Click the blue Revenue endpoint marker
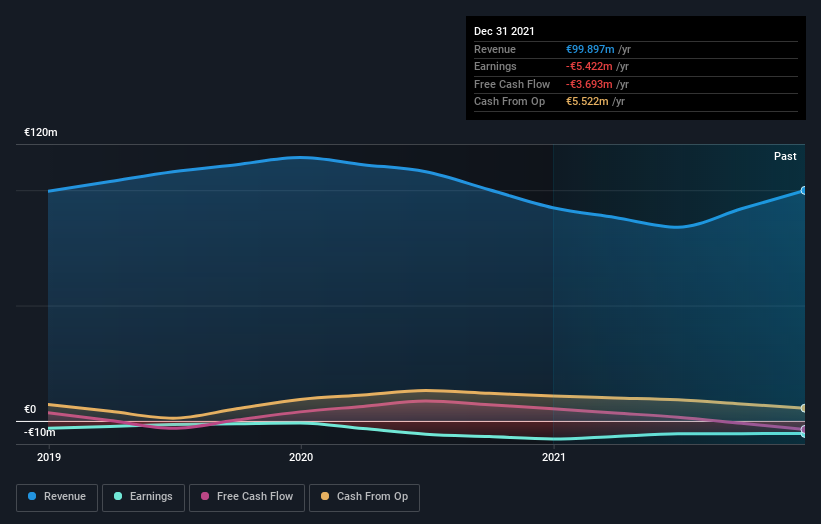Screen dimensions: 821x524 tap(804, 191)
